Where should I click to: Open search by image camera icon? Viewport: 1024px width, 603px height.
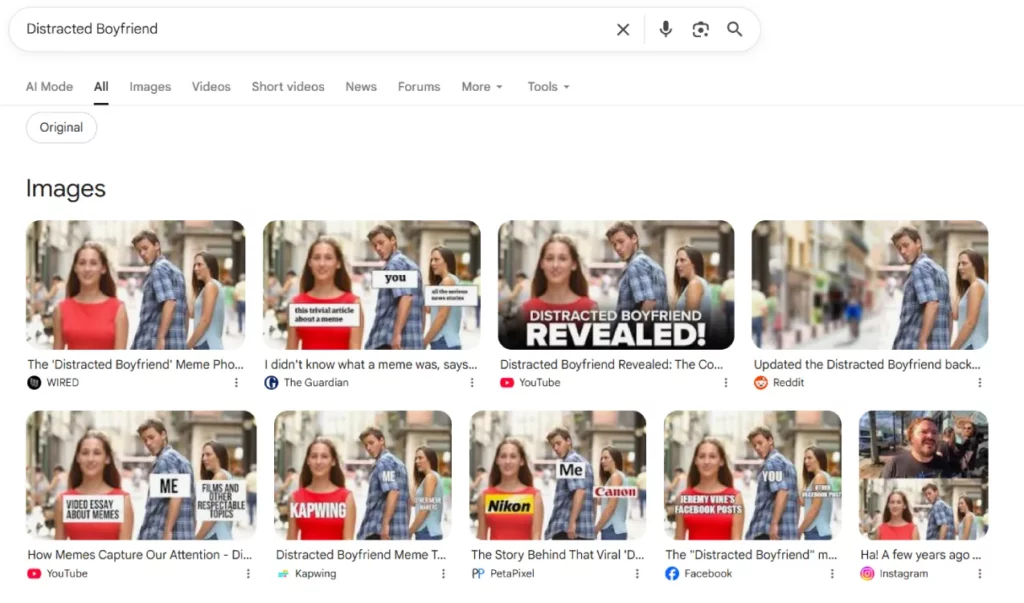(x=700, y=29)
